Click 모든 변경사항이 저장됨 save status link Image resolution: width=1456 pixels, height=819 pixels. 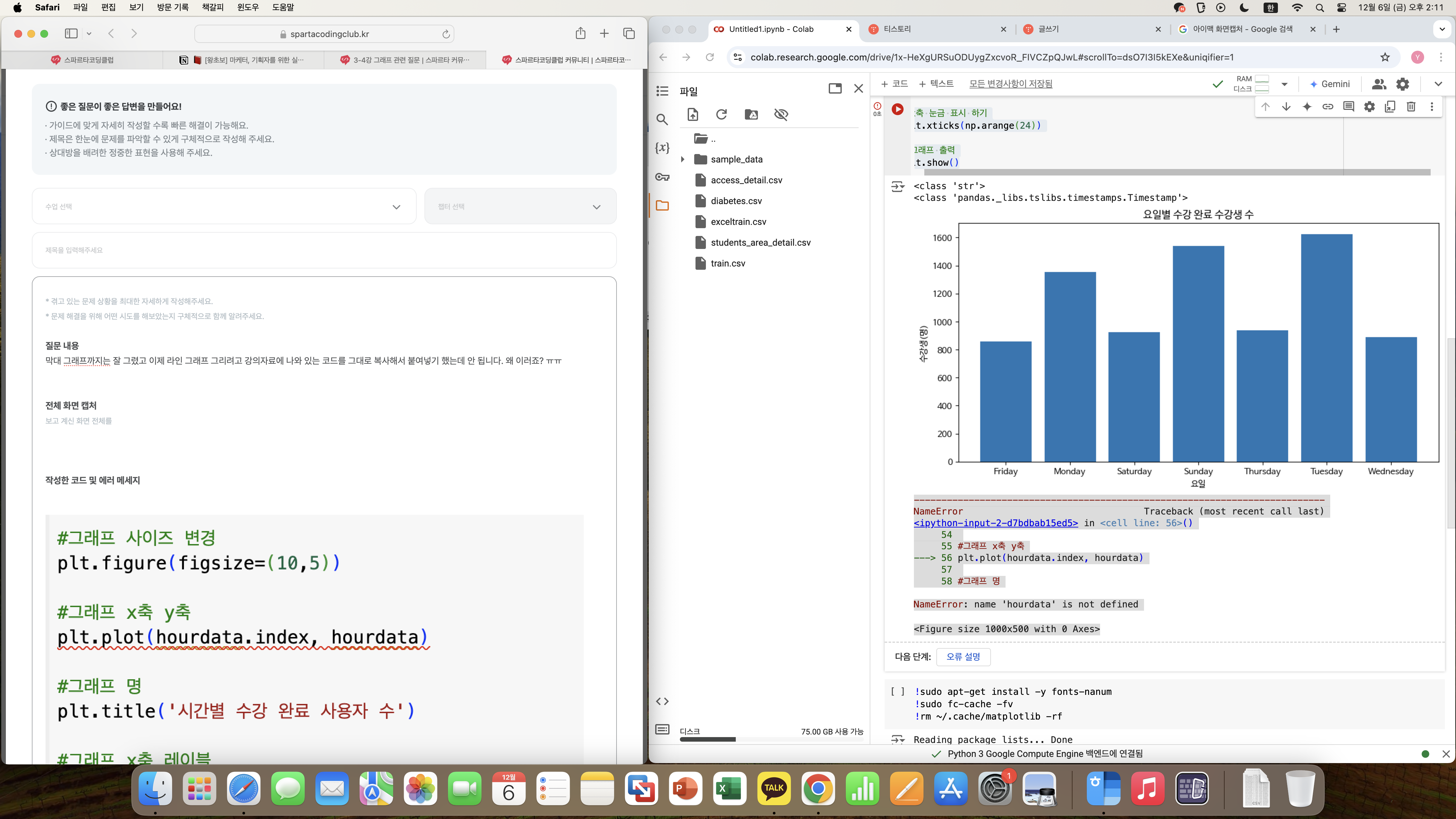pos(1011,84)
